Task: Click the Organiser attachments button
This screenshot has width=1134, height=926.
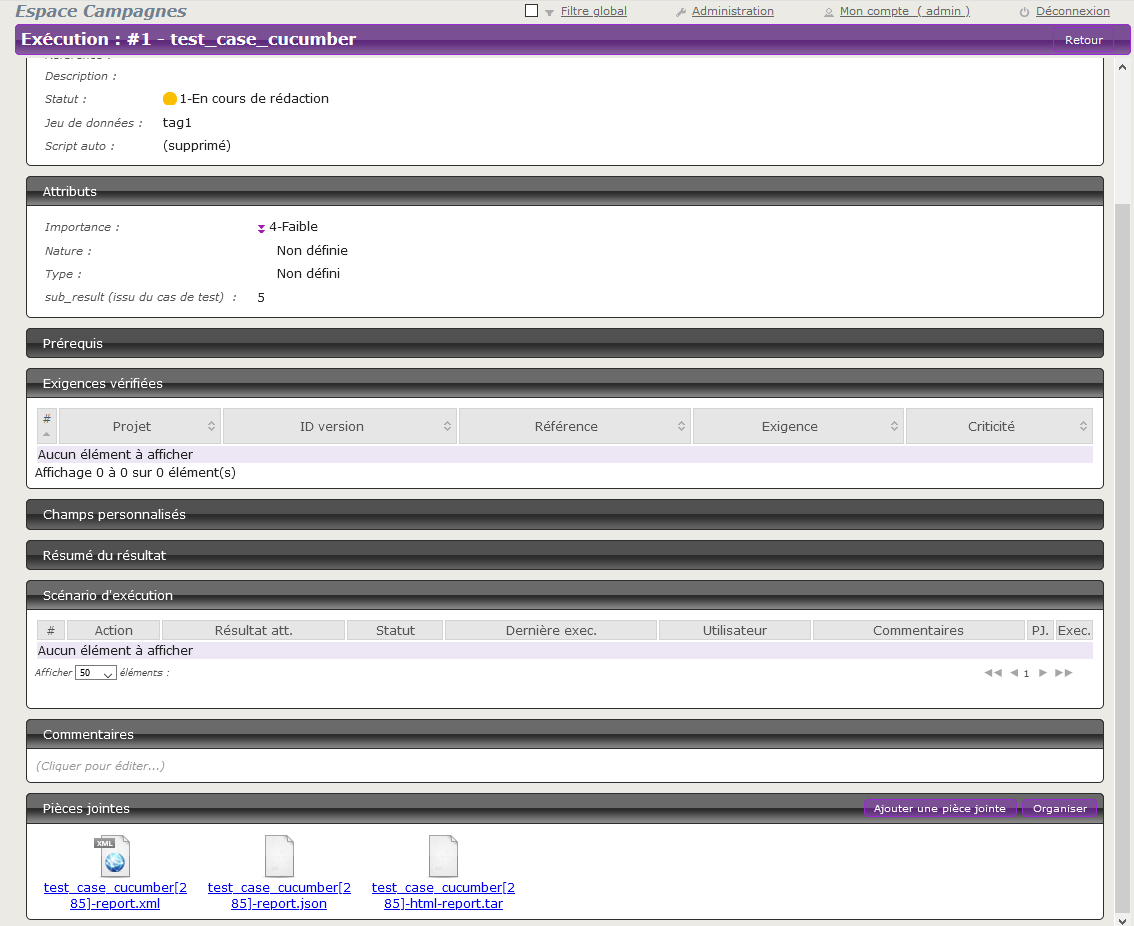Action: (x=1059, y=808)
